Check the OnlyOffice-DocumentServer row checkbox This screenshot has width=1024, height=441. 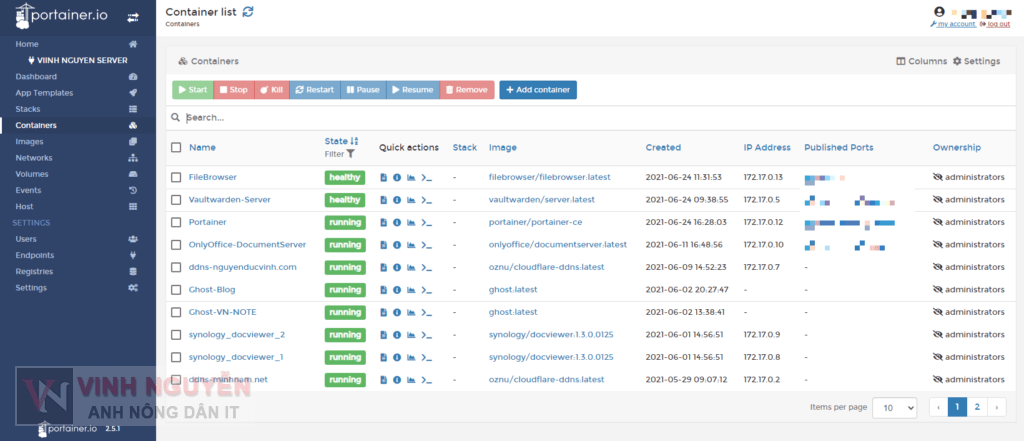click(176, 245)
